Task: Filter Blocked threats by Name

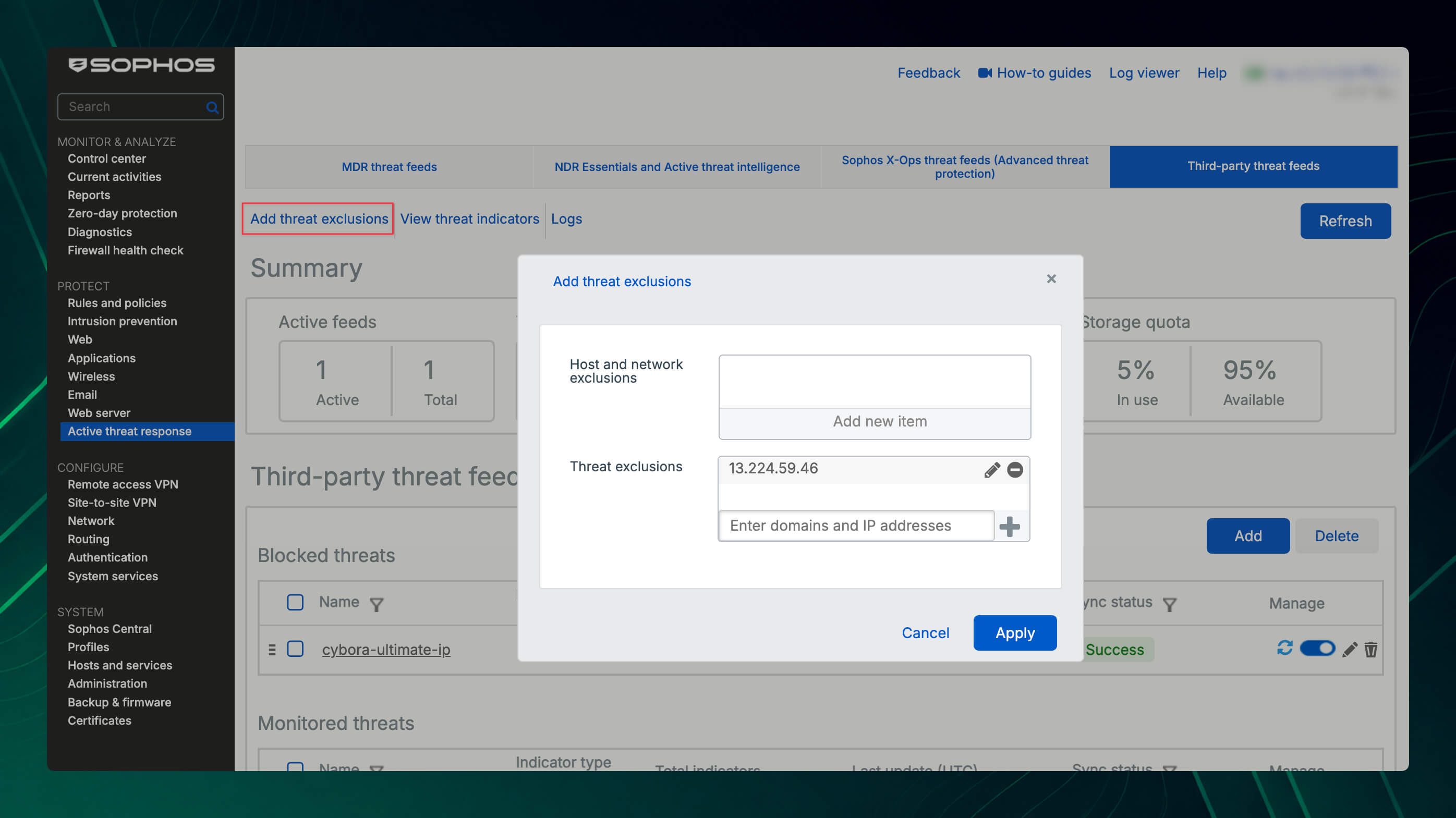Action: coord(377,604)
